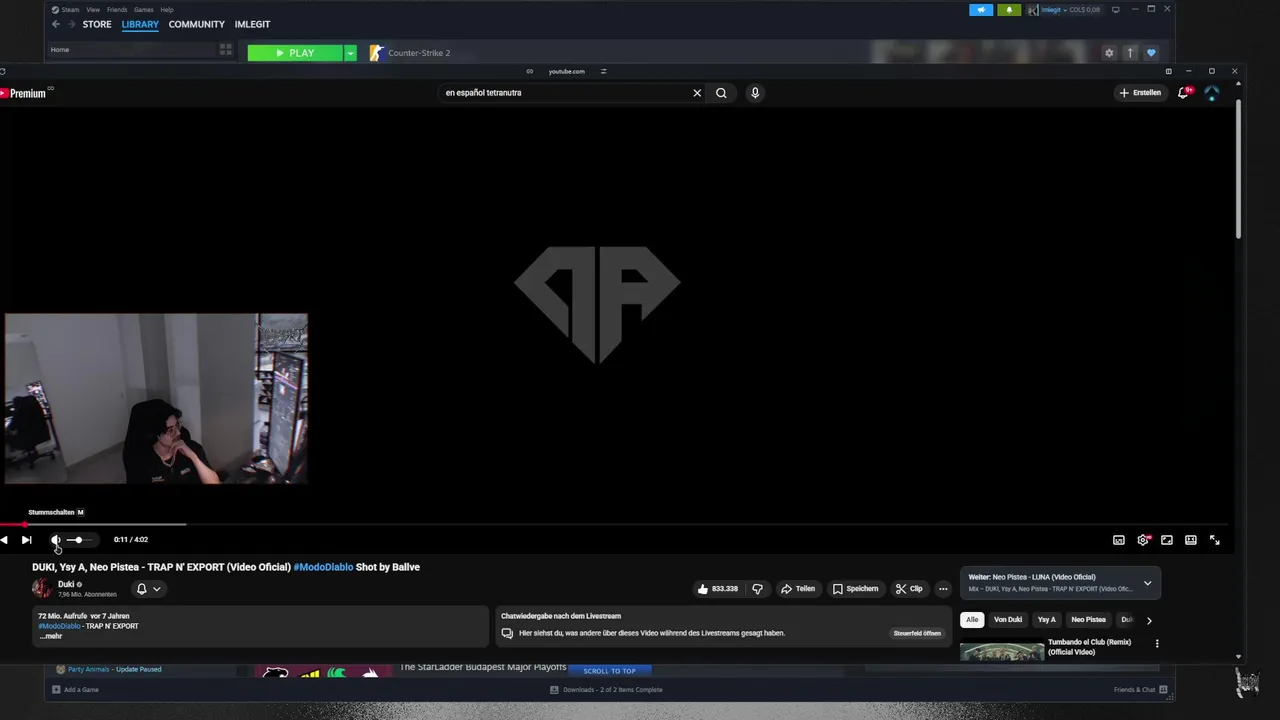The height and width of the screenshot is (720, 1280).
Task: Open the #ModoDiablo hashtag in title
Action: (323, 567)
